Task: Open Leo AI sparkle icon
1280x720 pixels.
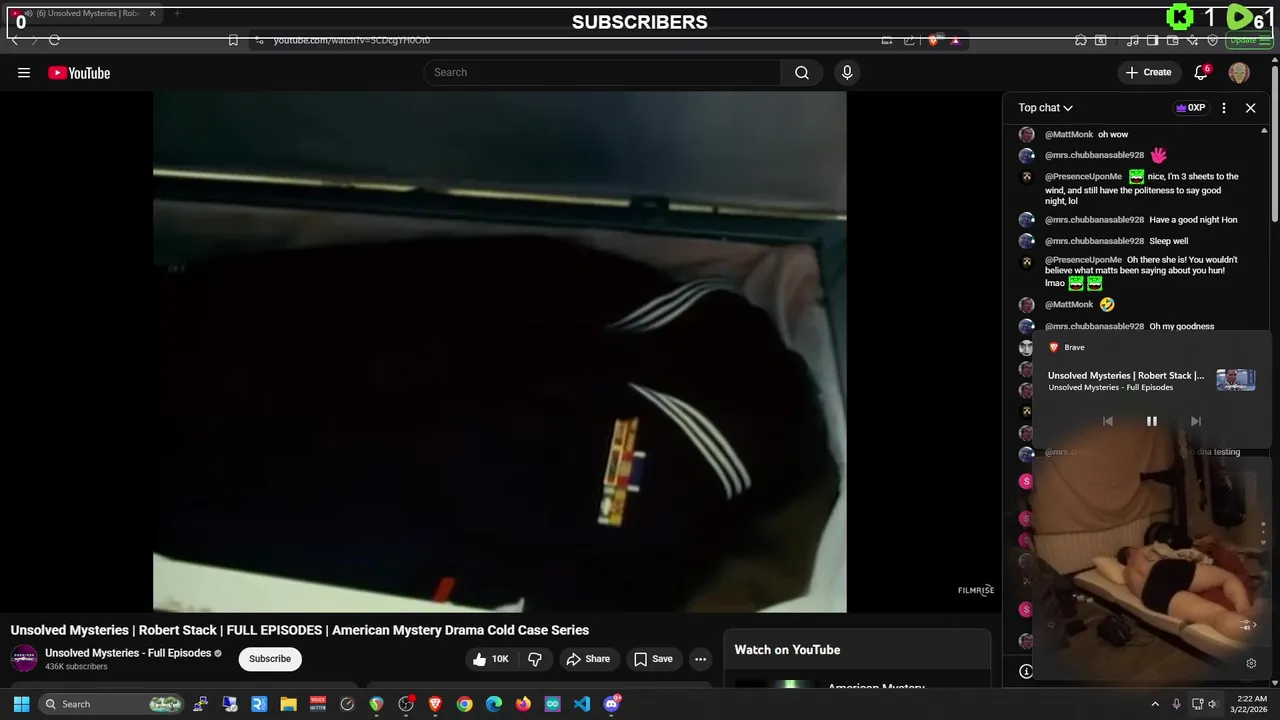Action: click(x=1192, y=40)
